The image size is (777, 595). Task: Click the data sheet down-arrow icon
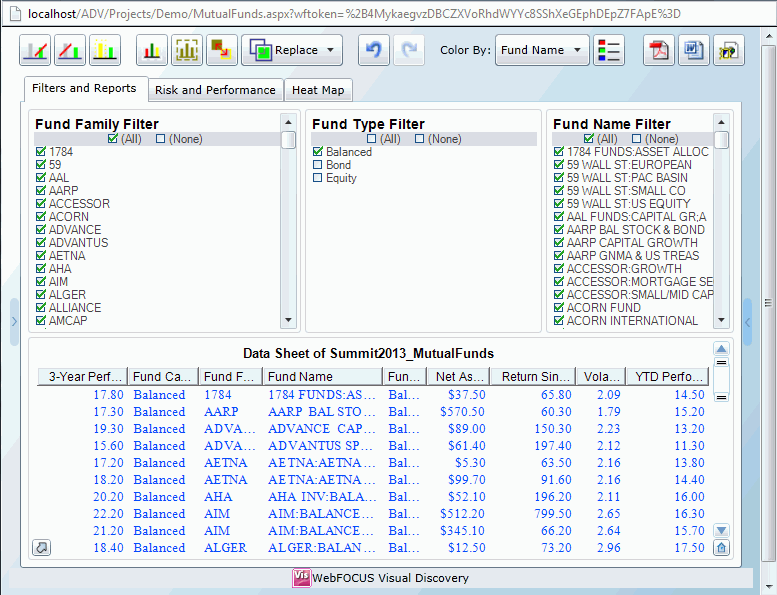(722, 531)
